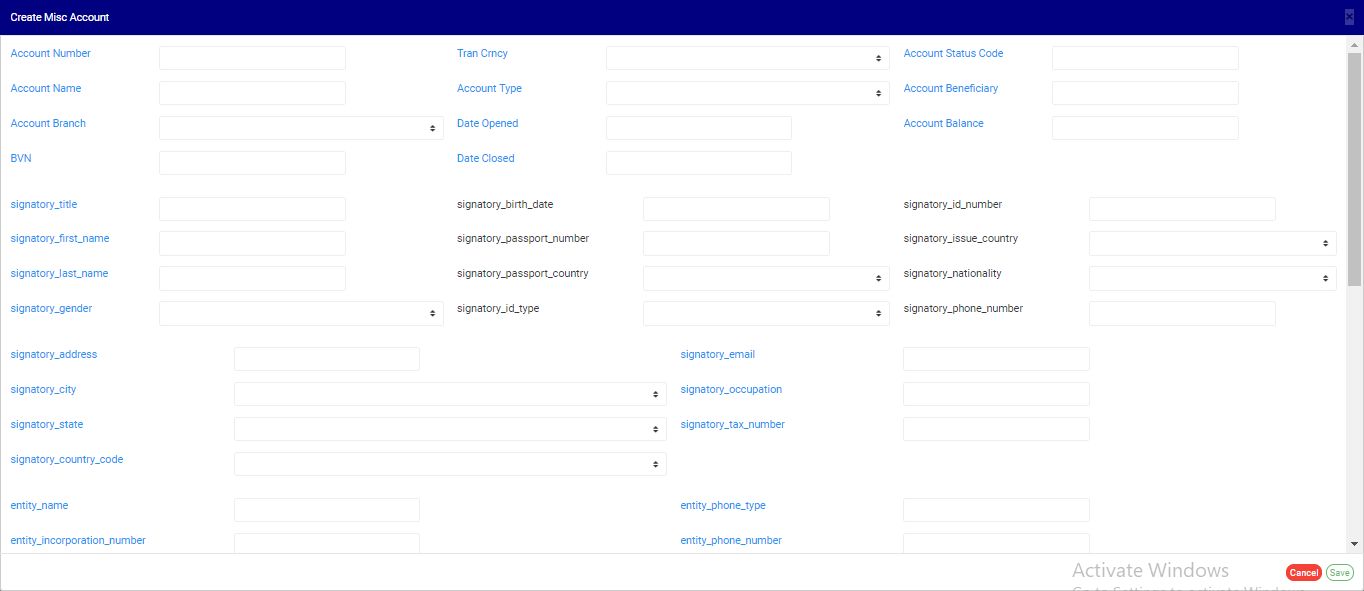
Task: Open the signatory_city dropdown
Action: (450, 394)
